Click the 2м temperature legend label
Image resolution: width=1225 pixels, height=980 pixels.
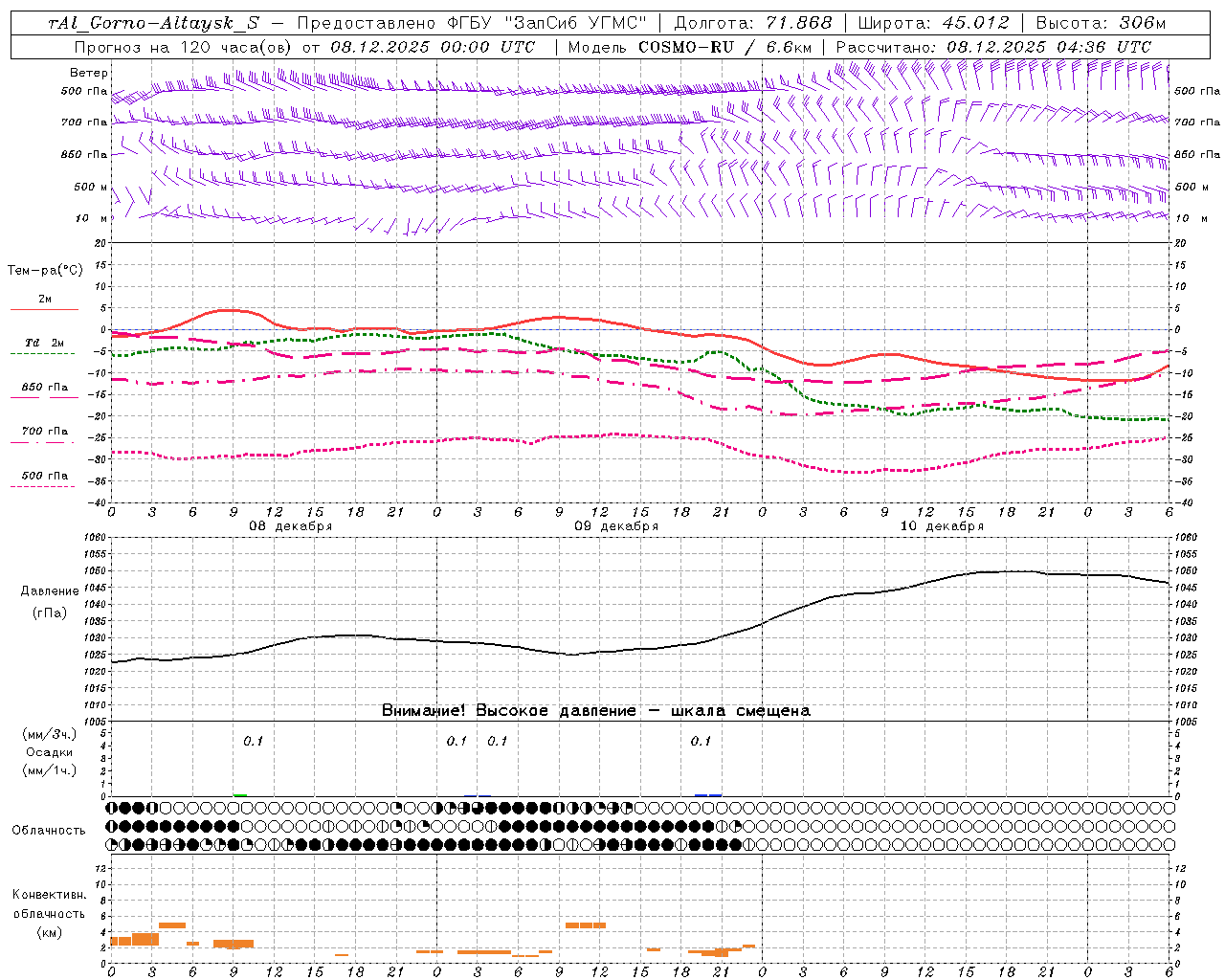pyautogui.click(x=45, y=300)
